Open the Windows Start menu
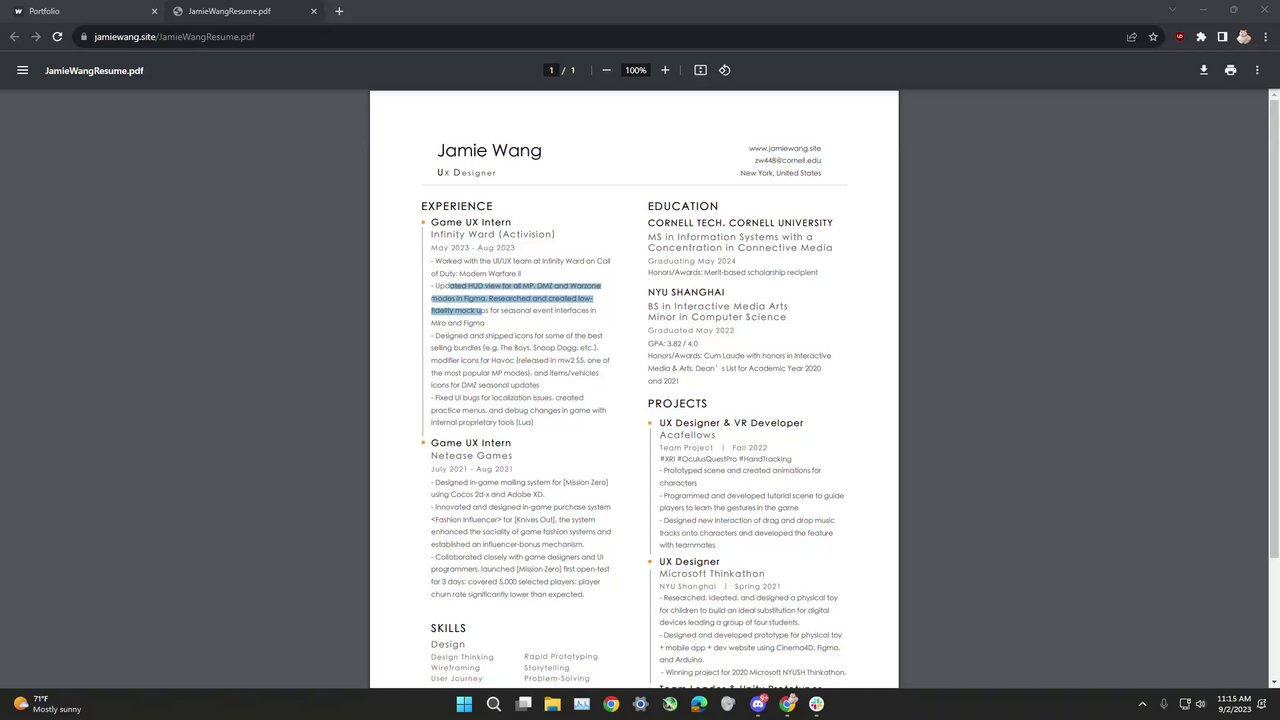The height and width of the screenshot is (720, 1280). (x=464, y=704)
